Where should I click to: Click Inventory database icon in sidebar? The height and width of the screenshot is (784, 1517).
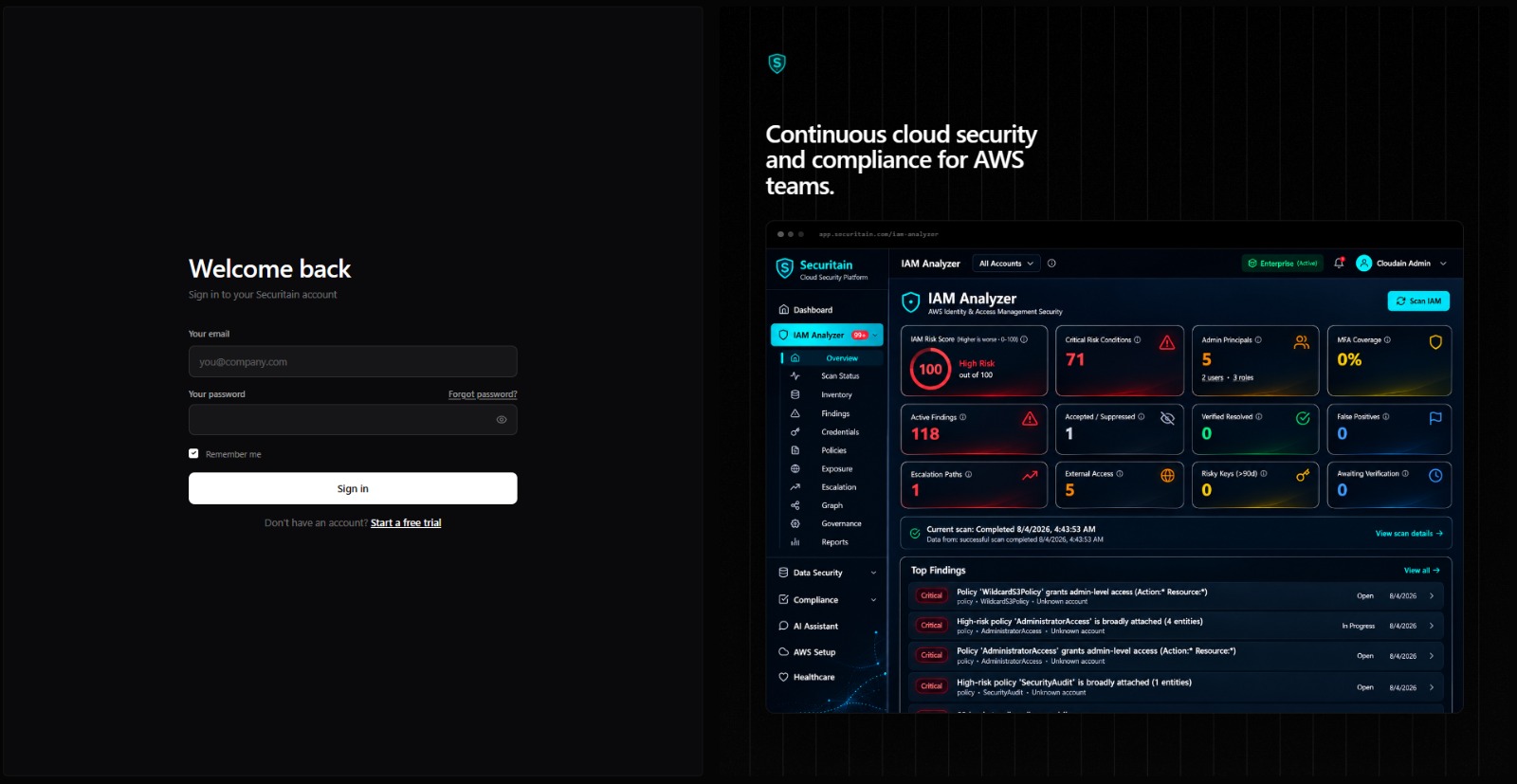tap(795, 394)
